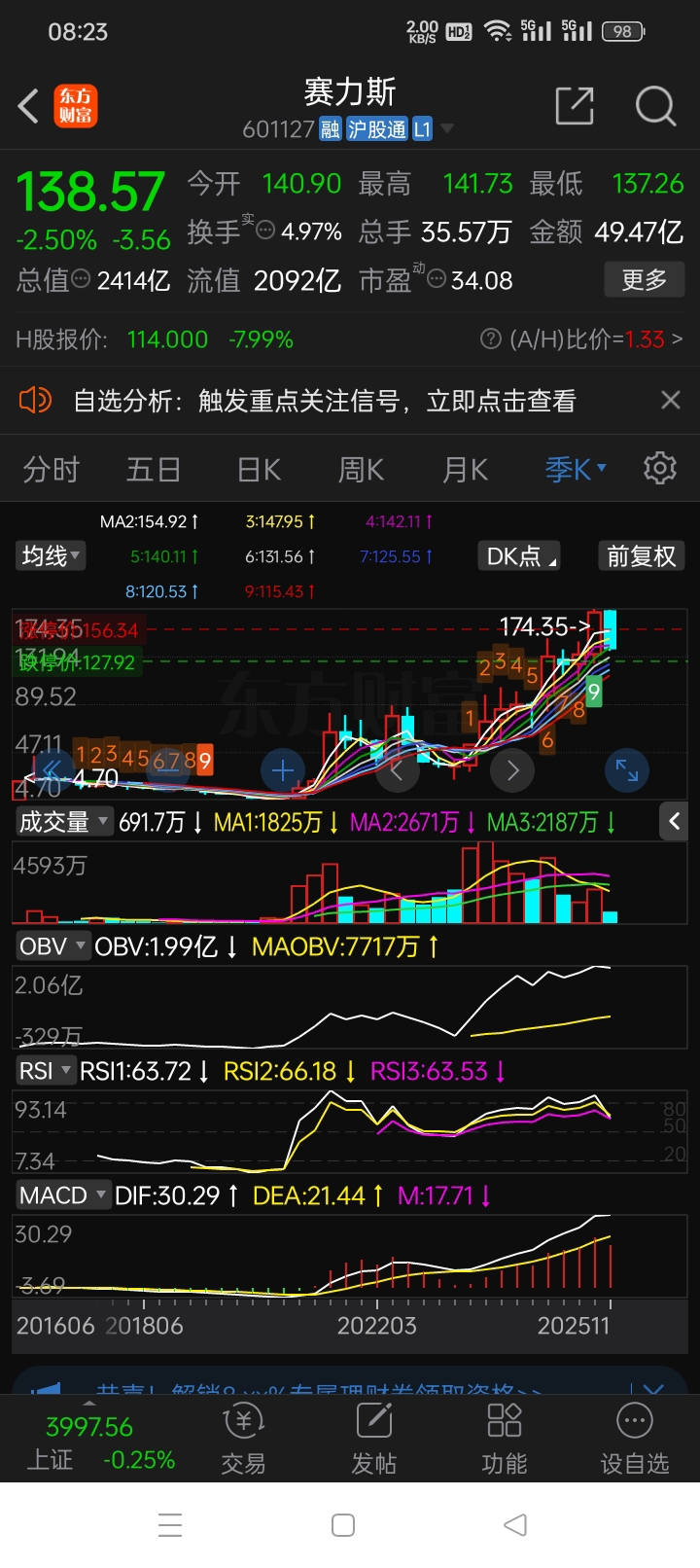Open the 发帖 post composer
Viewport: 700px width, 1568px height.
coord(374,1440)
